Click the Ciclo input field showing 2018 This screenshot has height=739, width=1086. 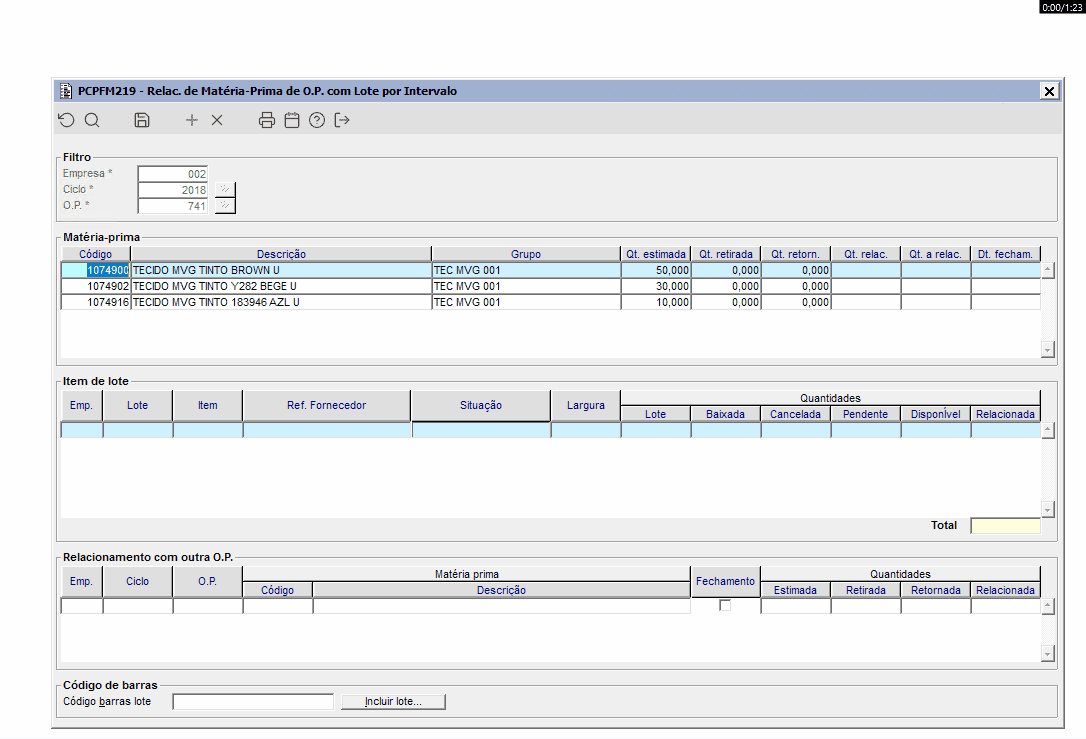point(172,190)
